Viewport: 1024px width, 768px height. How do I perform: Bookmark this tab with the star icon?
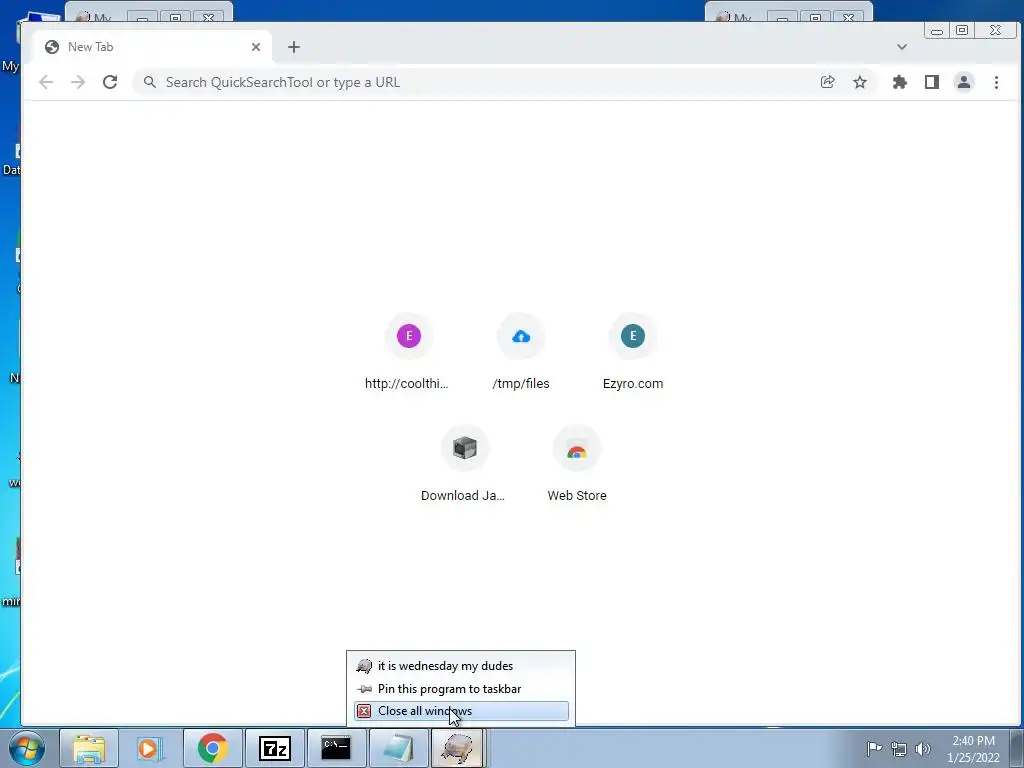pyautogui.click(x=860, y=82)
